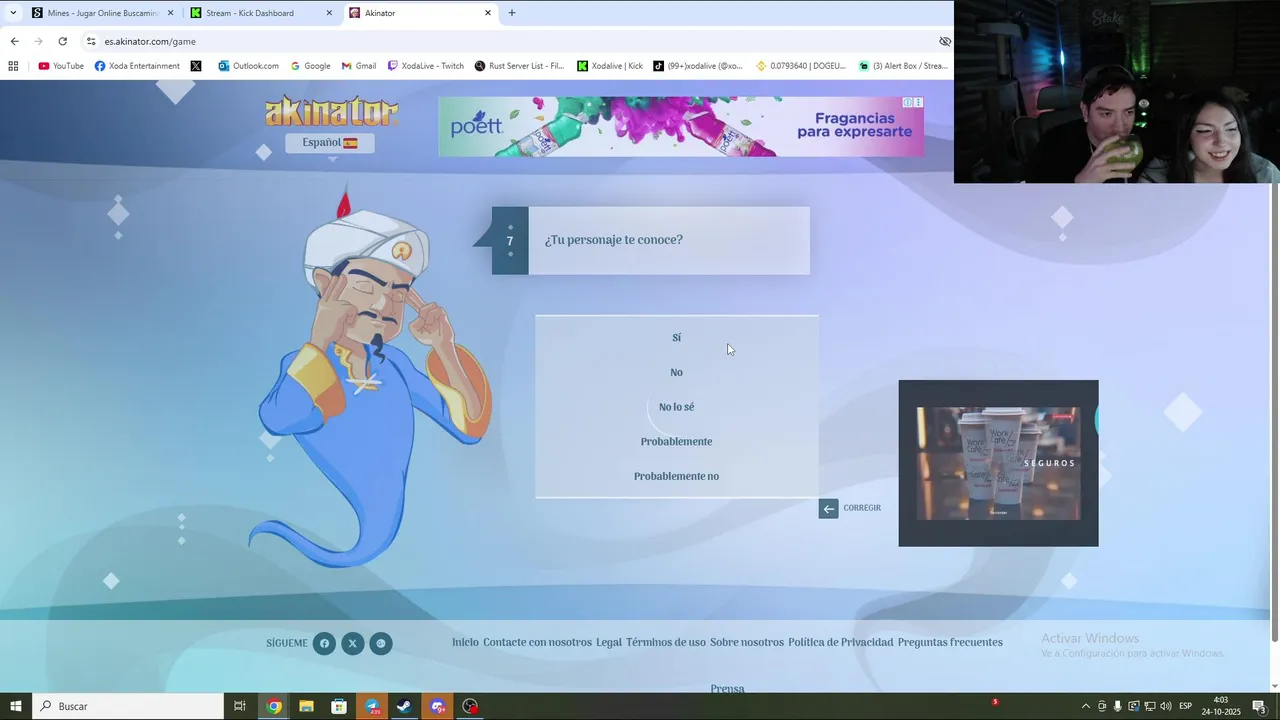Open Sobre nosotros link
Image resolution: width=1280 pixels, height=720 pixels.
pyautogui.click(x=747, y=642)
